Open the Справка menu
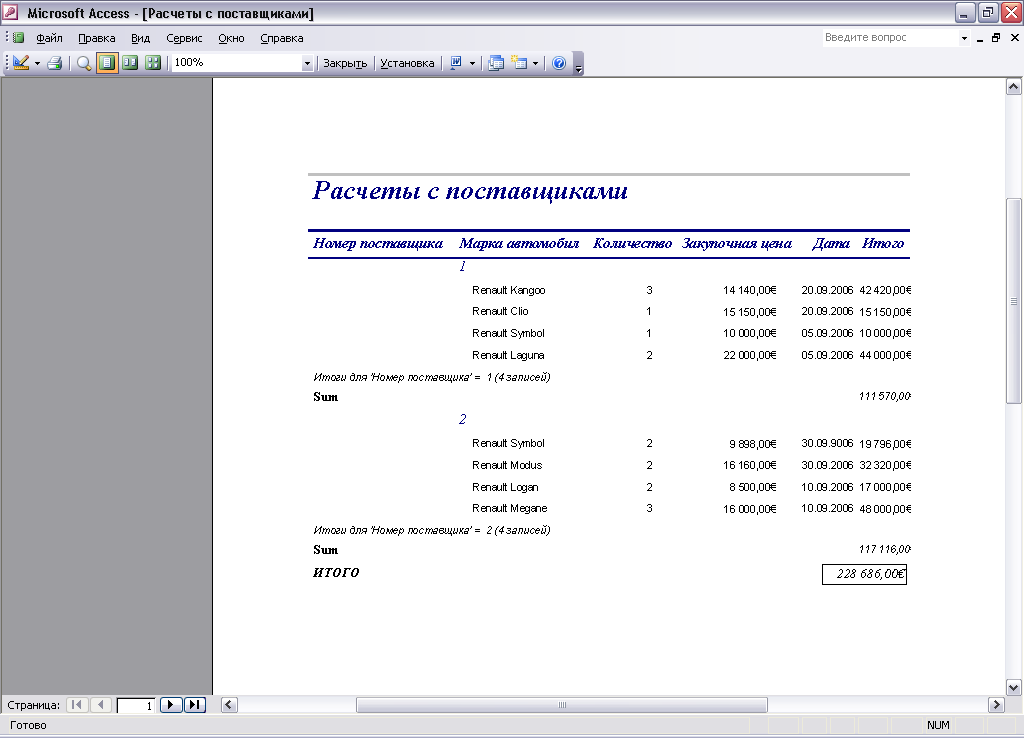 pos(281,38)
